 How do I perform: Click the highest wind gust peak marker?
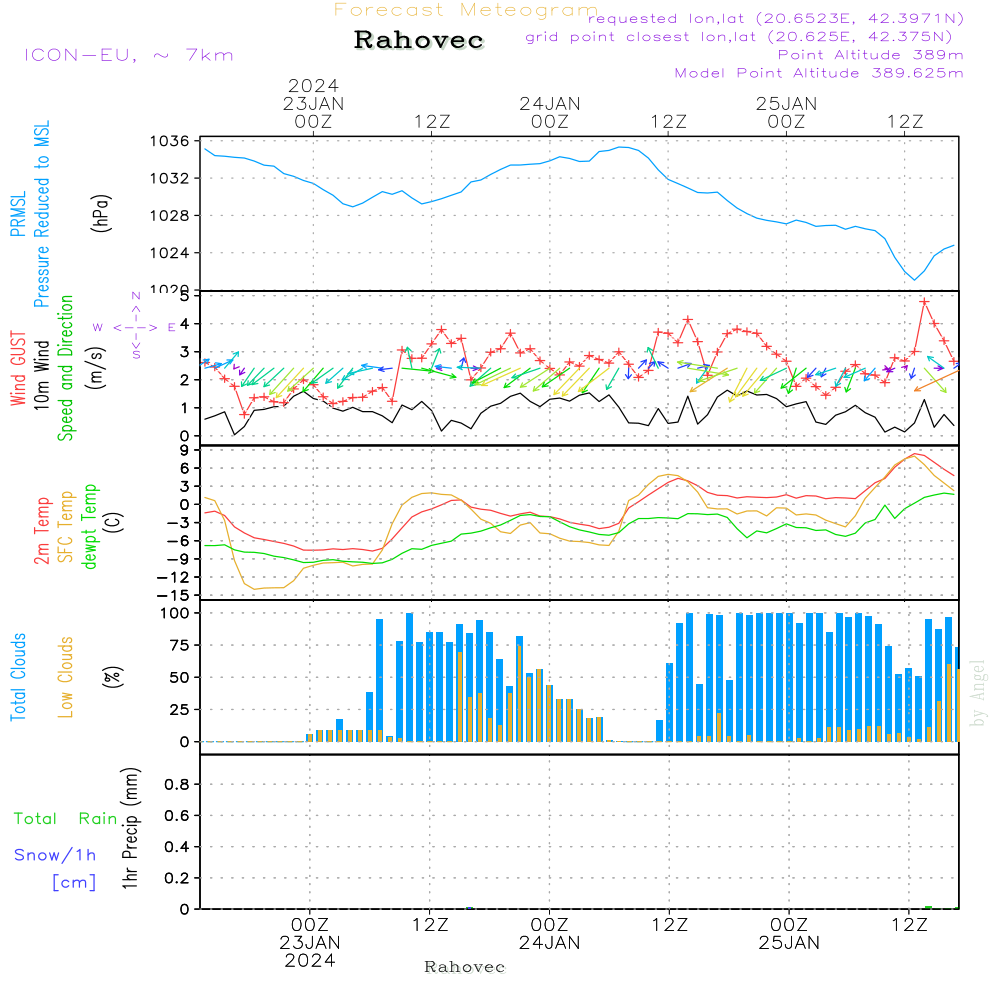(924, 301)
